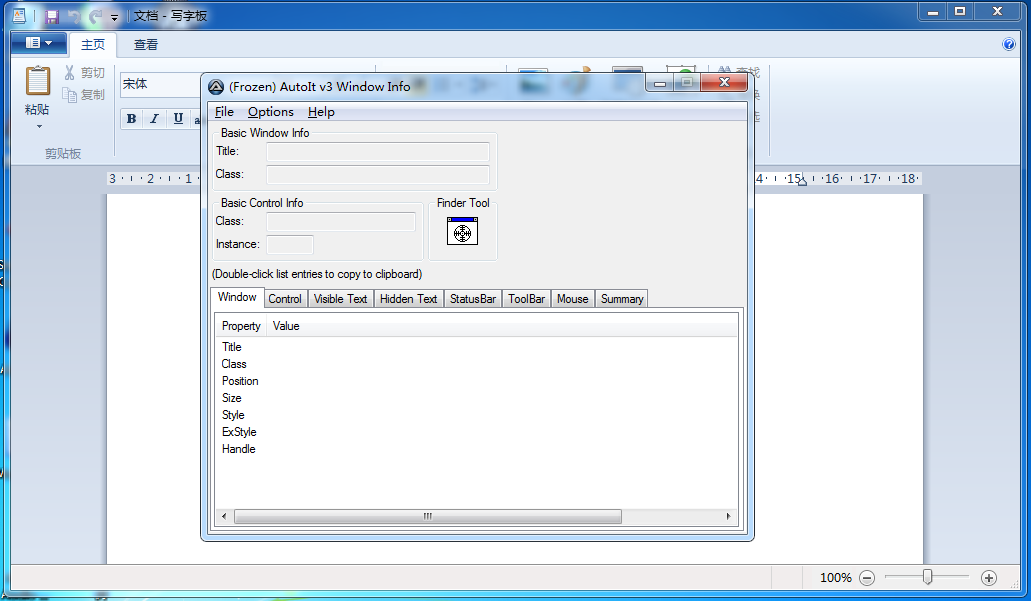
Task: Click the 100% zoom level text
Action: [x=836, y=578]
